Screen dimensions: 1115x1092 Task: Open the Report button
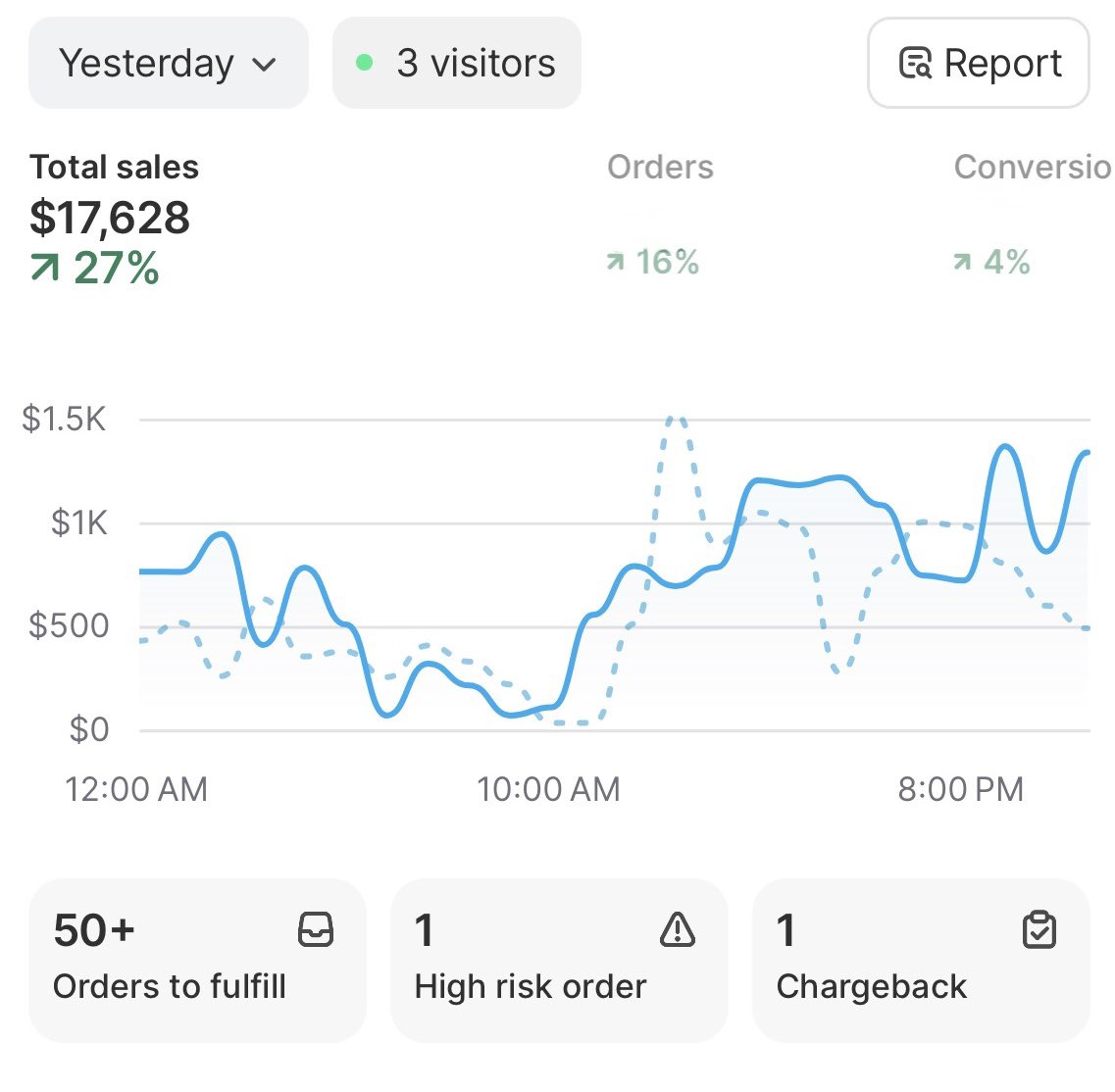tap(978, 64)
